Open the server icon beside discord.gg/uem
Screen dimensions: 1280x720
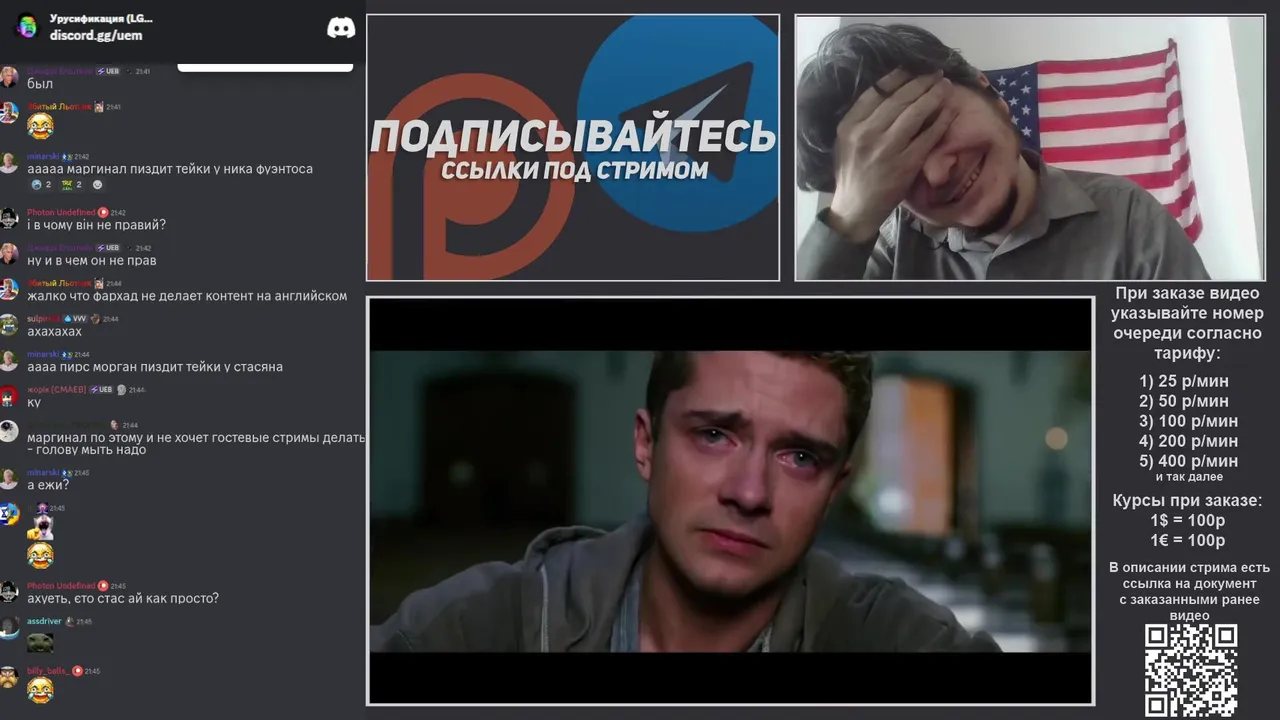coord(26,26)
